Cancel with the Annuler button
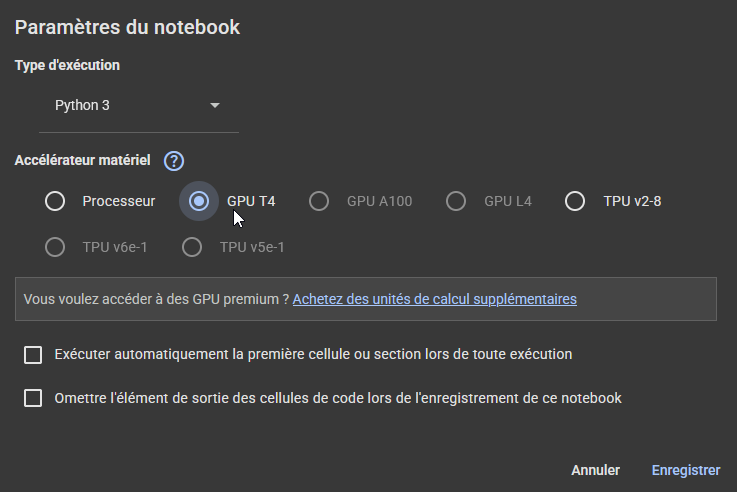This screenshot has height=492, width=737. [596, 470]
